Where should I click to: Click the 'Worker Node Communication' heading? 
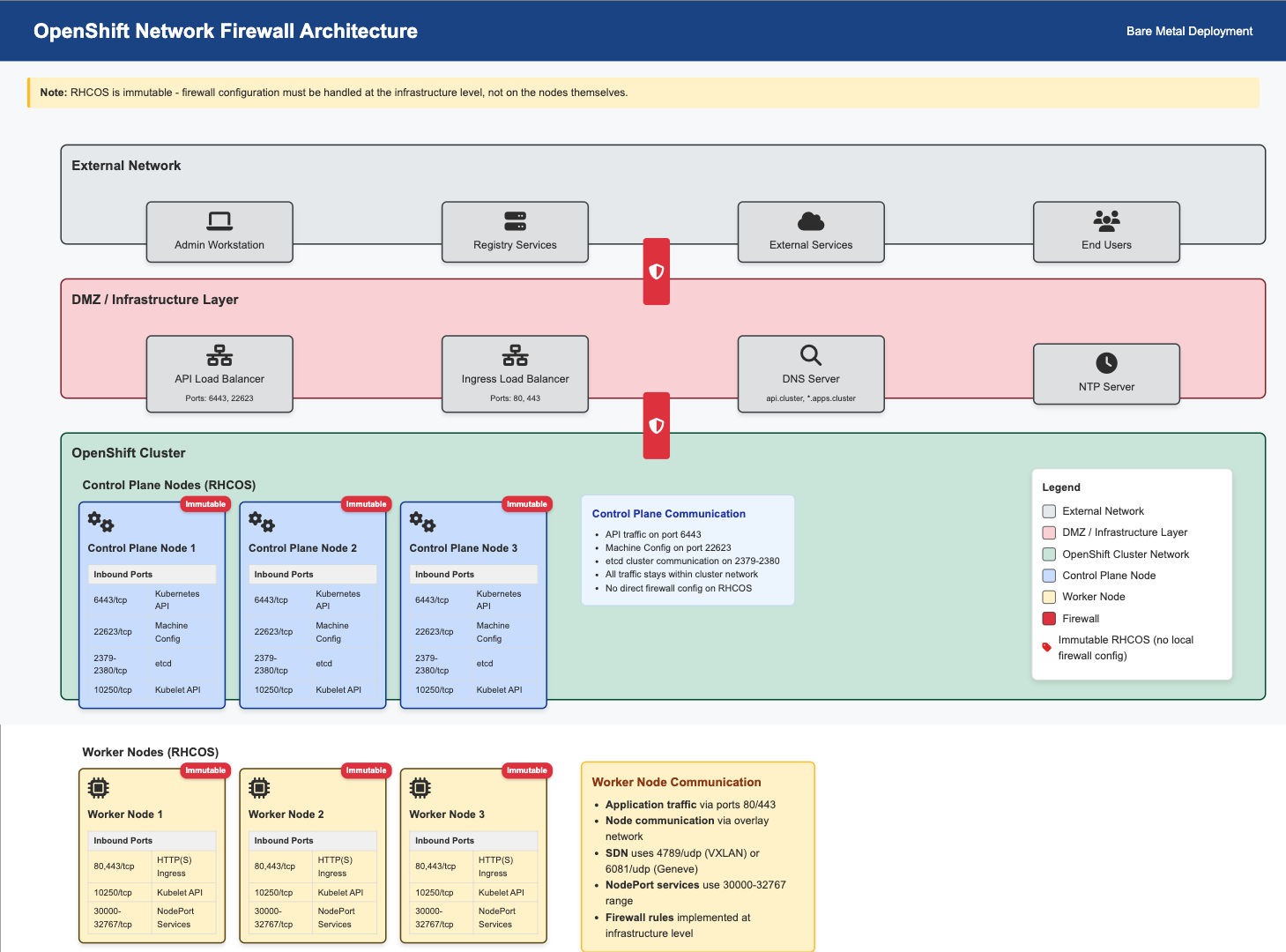(x=676, y=782)
